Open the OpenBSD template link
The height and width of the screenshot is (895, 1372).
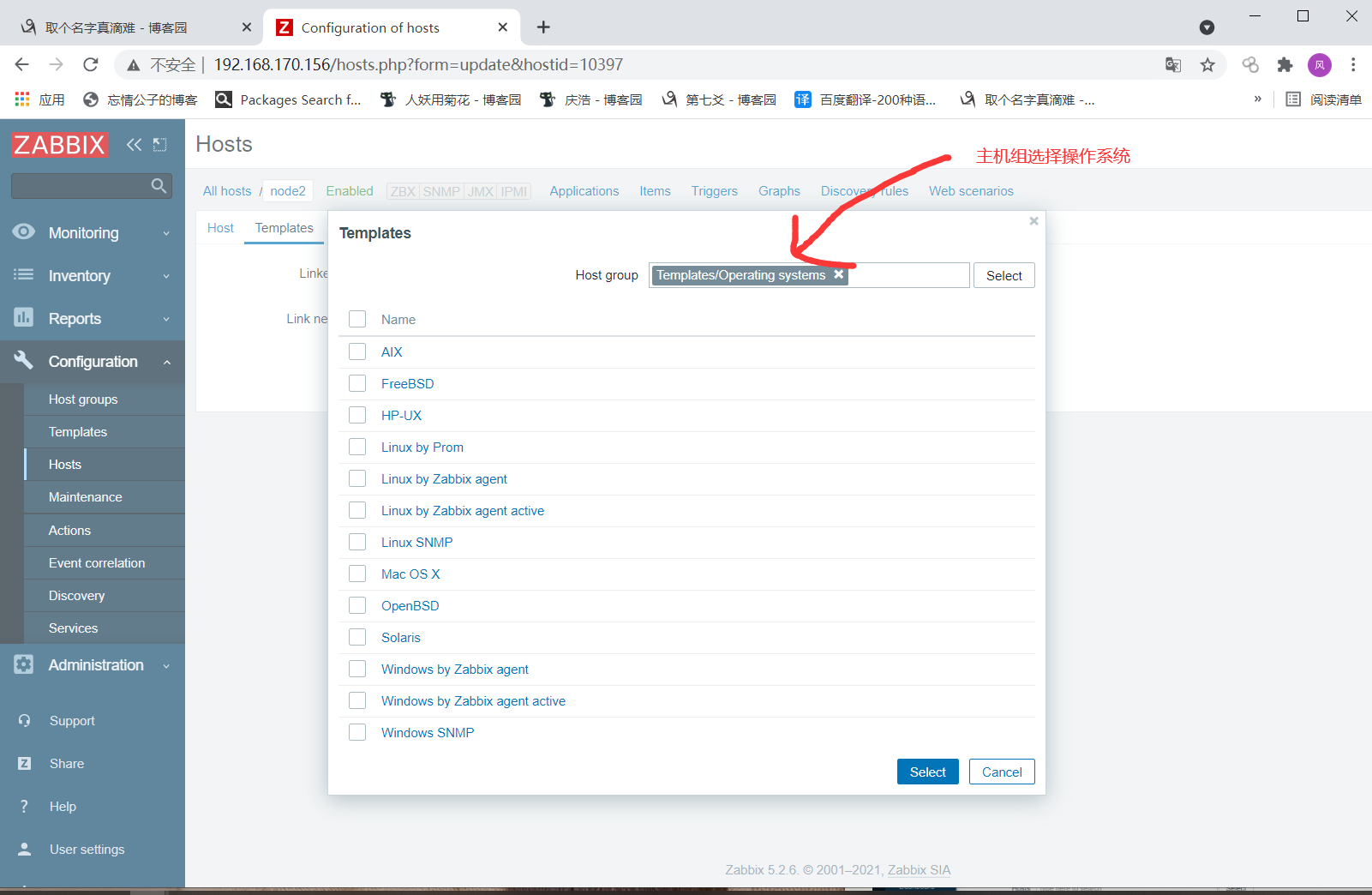click(410, 606)
